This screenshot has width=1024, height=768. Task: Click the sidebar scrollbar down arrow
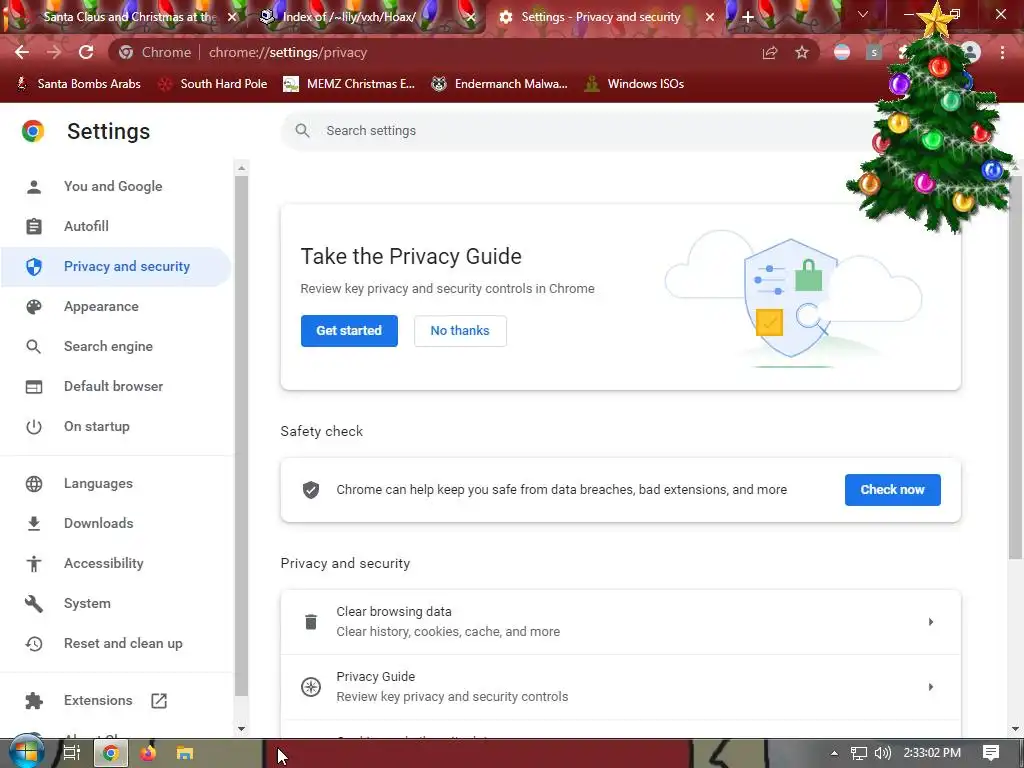242,729
